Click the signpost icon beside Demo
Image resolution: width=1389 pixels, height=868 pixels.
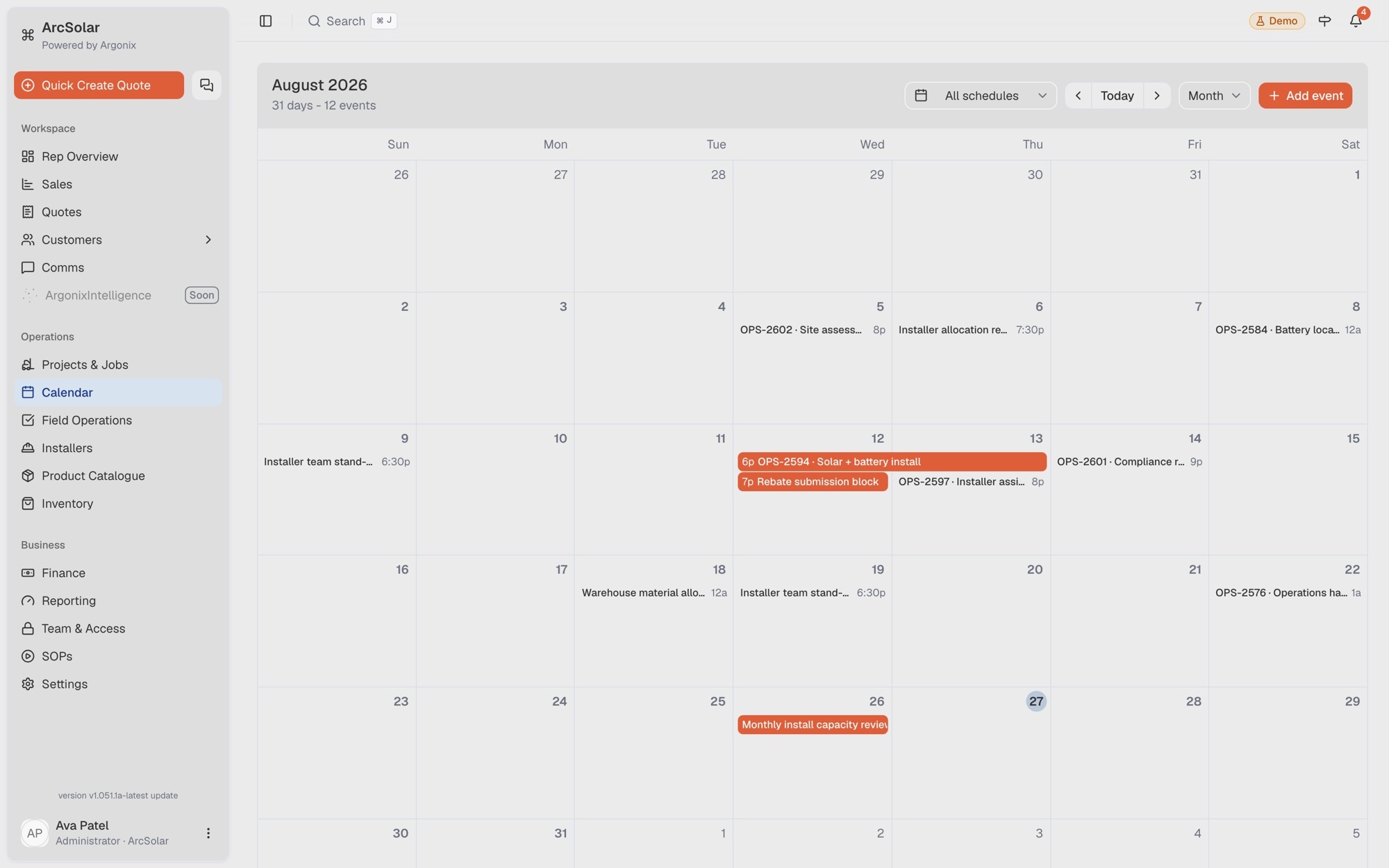pos(1324,21)
